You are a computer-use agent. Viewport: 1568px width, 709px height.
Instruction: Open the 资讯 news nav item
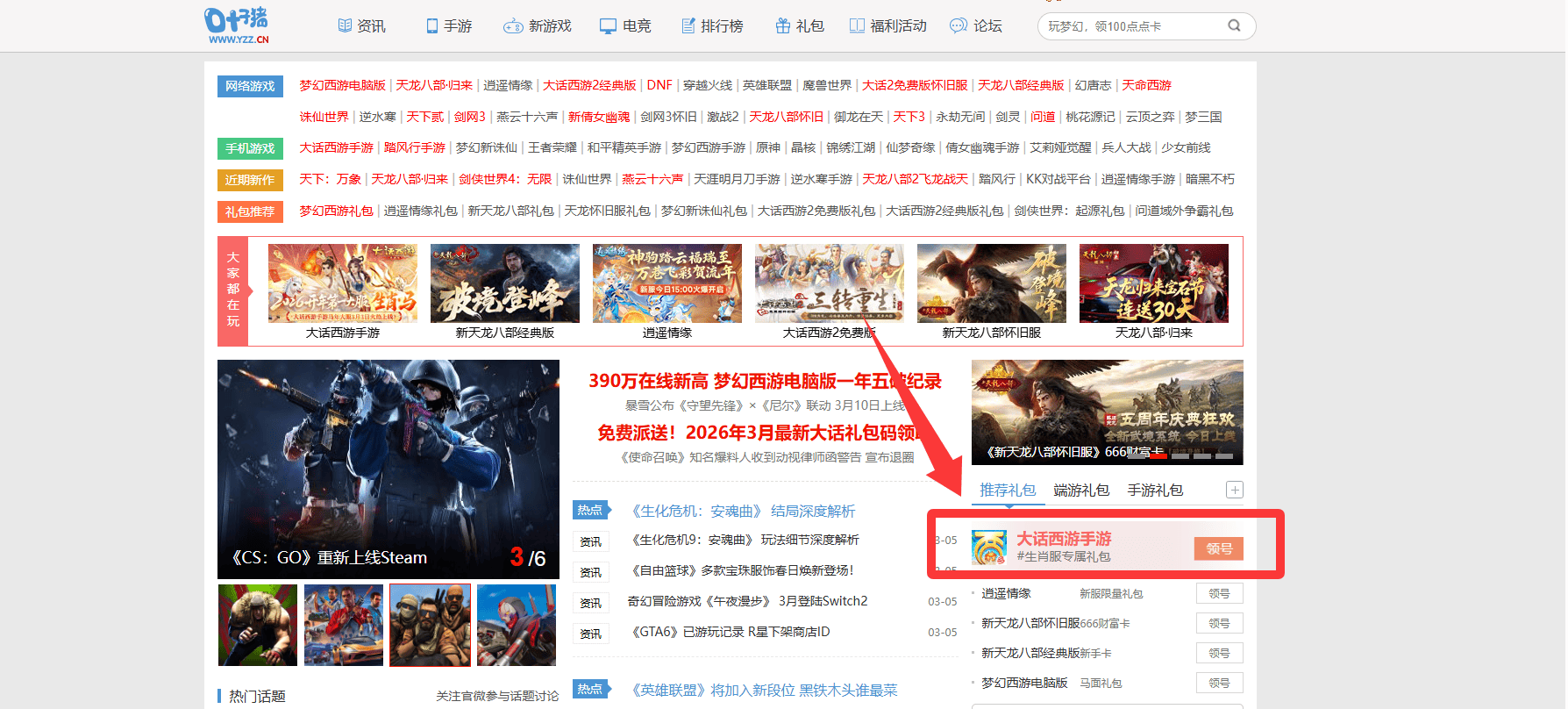click(361, 26)
